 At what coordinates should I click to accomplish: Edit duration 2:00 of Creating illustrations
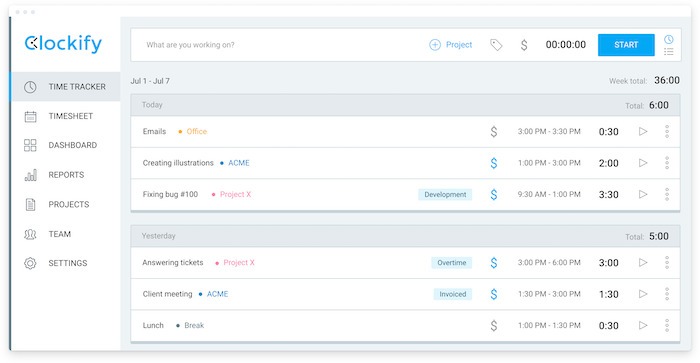tap(608, 163)
